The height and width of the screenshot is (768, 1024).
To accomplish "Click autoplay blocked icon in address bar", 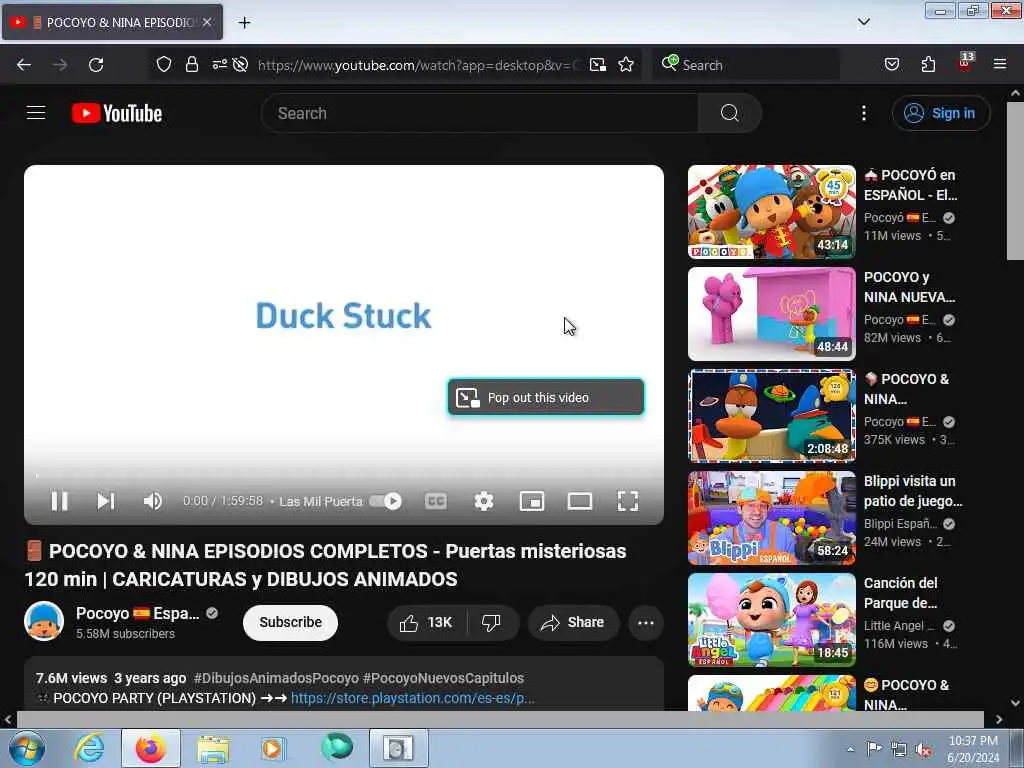I will click(240, 65).
